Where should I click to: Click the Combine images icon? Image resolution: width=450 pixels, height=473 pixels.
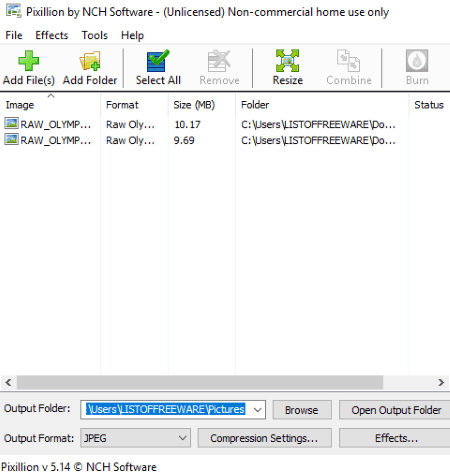tap(349, 61)
